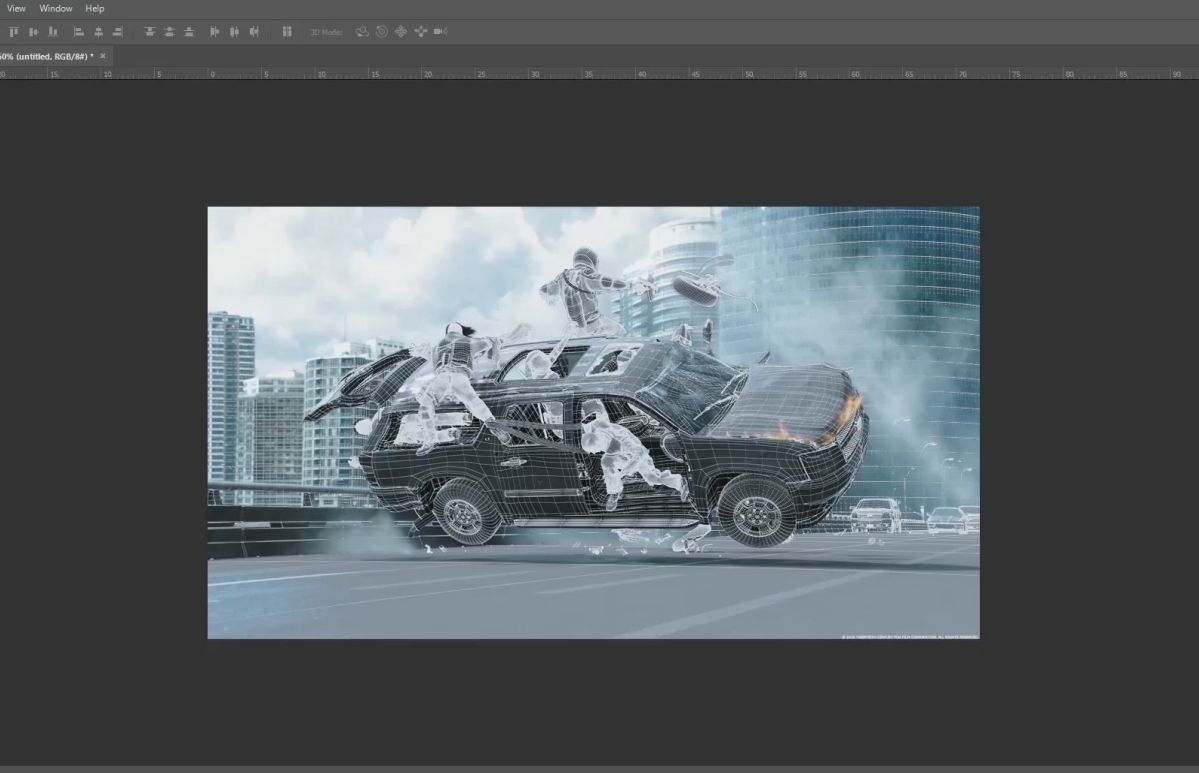This screenshot has height=773, width=1199.
Task: Open the View menu
Action: 16,8
